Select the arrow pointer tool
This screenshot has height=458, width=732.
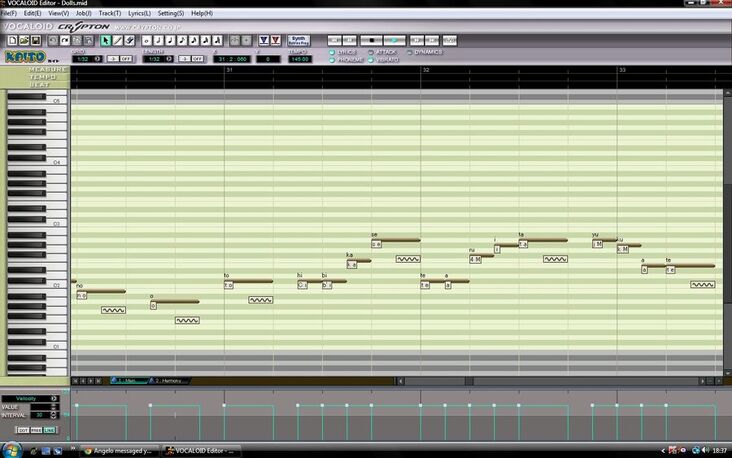pos(106,41)
